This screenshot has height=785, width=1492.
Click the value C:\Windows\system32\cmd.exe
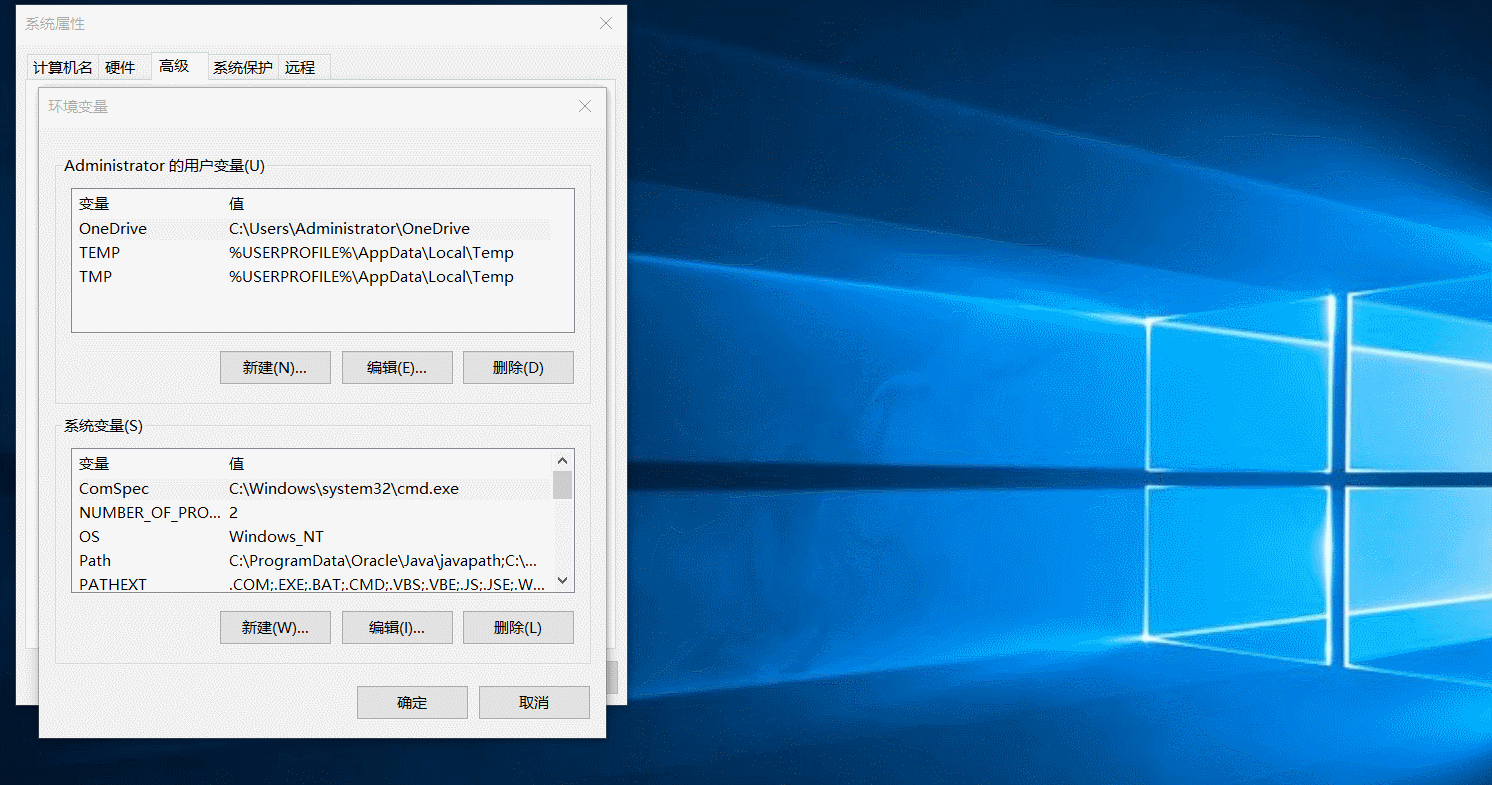(x=343, y=489)
